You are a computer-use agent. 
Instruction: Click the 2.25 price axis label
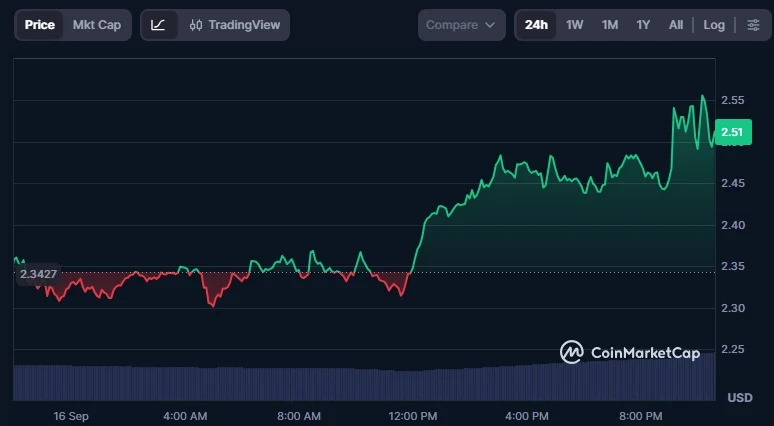(x=733, y=349)
